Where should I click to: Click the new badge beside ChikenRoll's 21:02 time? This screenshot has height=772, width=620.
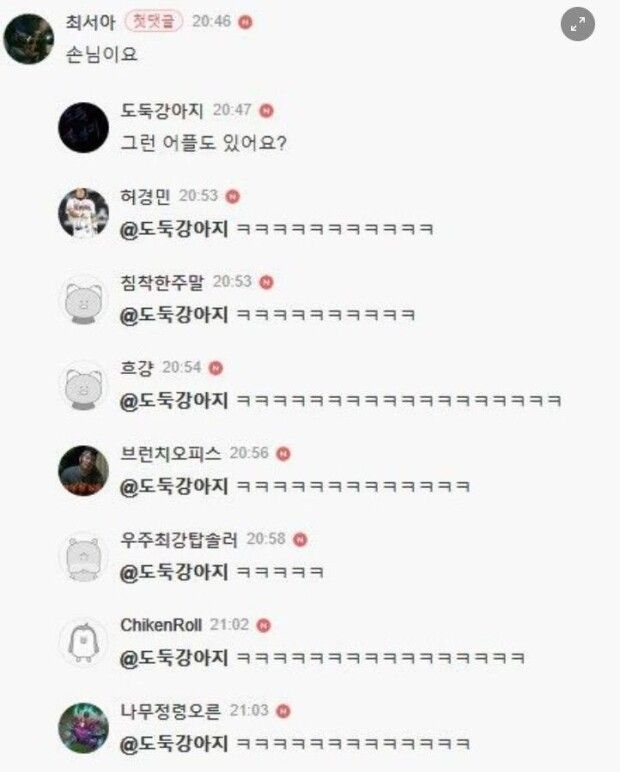[x=264, y=625]
